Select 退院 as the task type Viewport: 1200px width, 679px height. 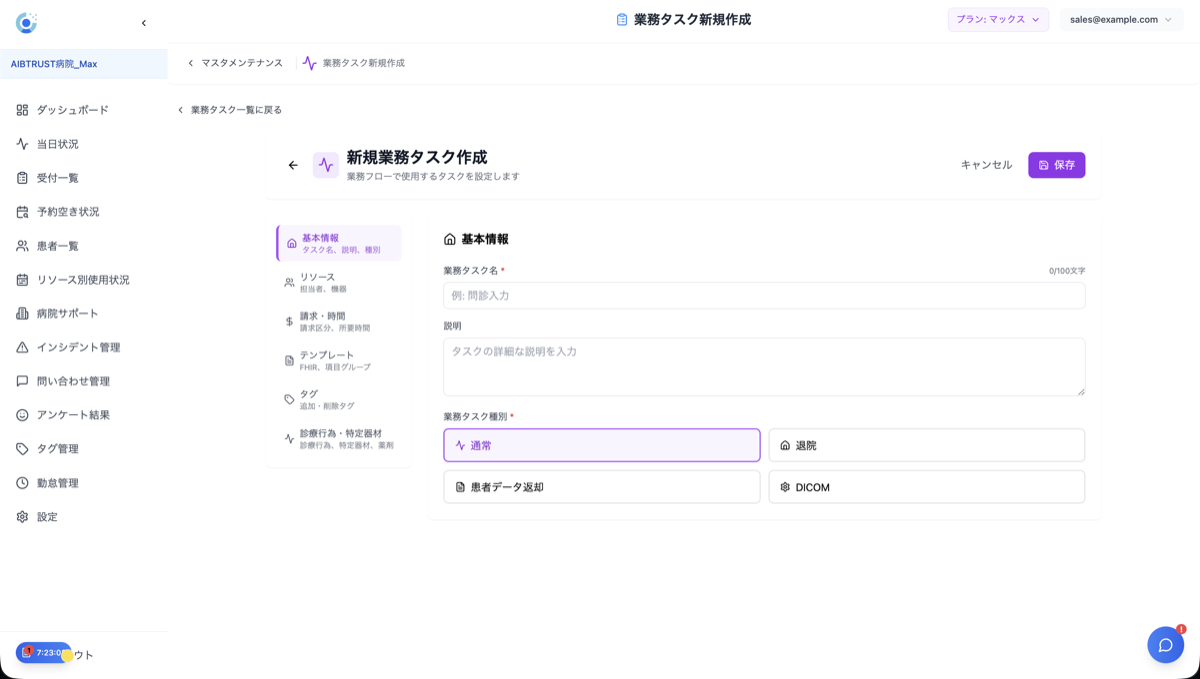pyautogui.click(x=926, y=444)
